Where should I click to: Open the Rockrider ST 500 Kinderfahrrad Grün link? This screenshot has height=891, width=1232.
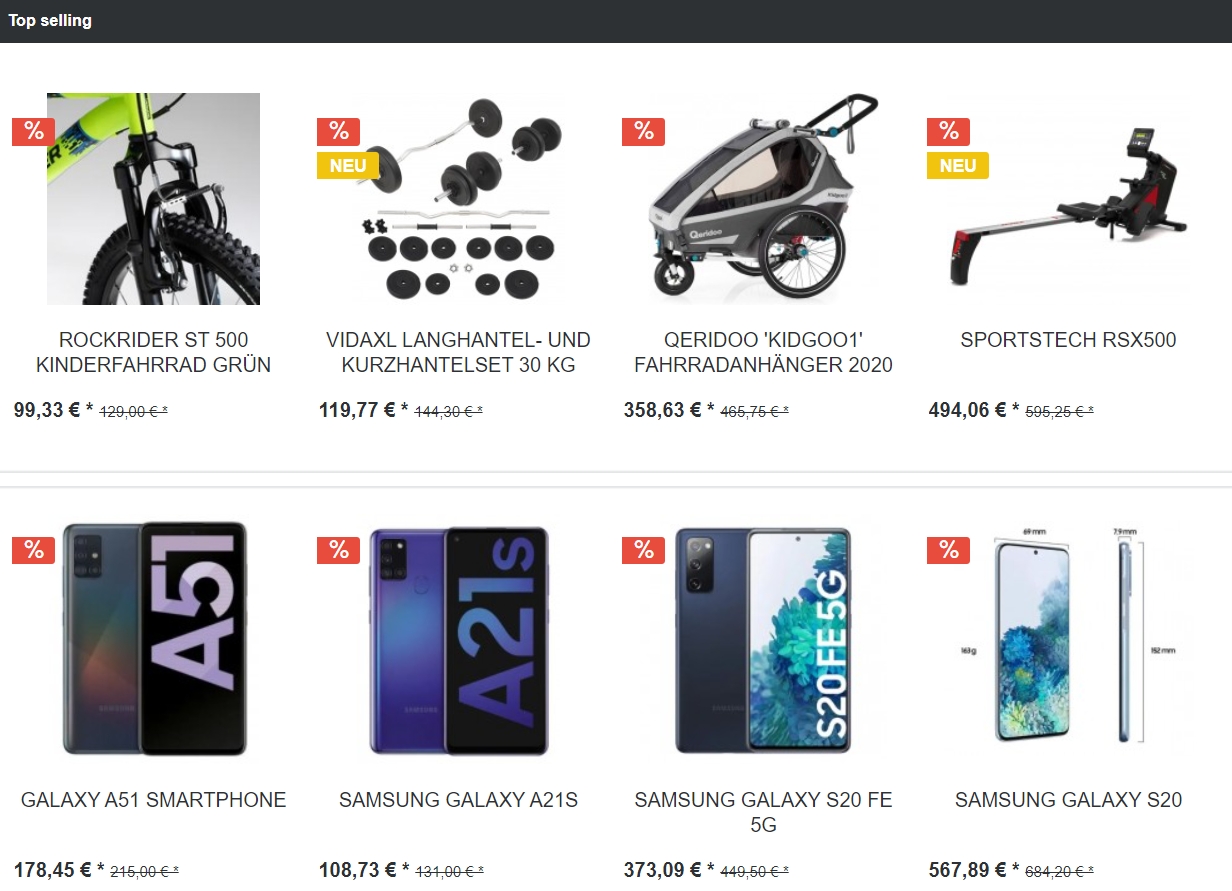coord(153,352)
